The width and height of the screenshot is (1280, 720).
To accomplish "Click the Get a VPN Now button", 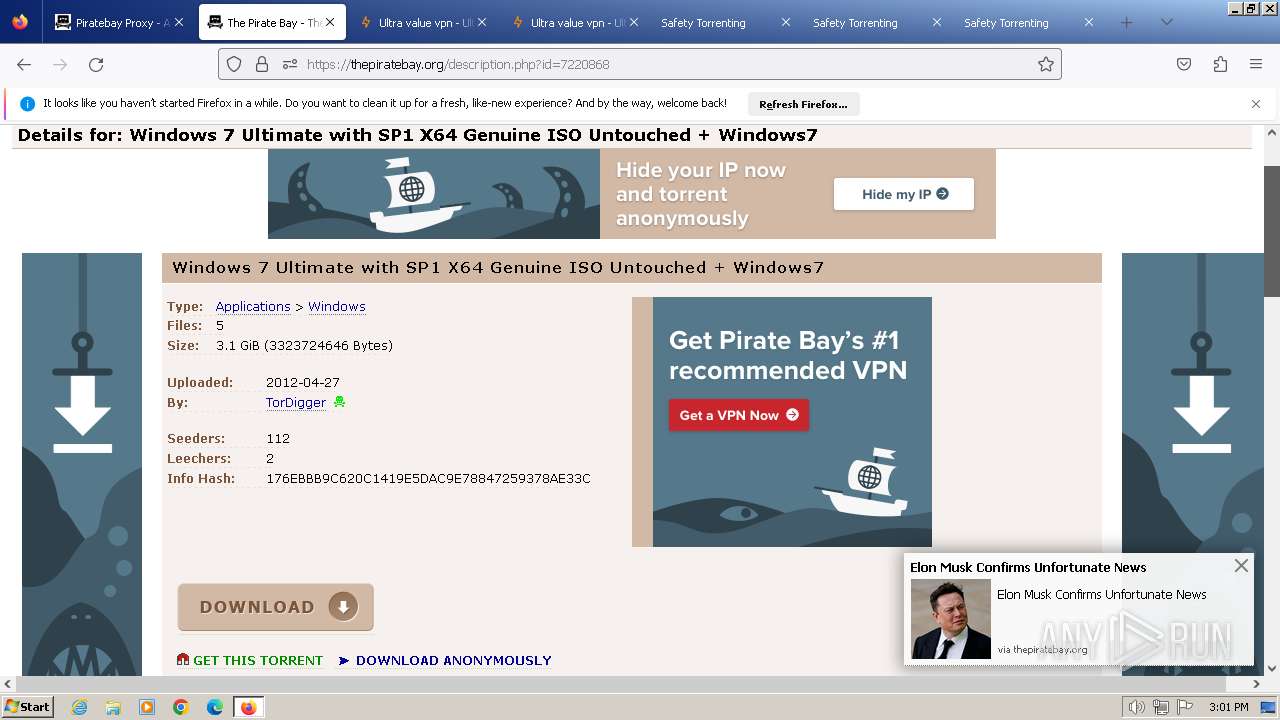I will (x=739, y=415).
